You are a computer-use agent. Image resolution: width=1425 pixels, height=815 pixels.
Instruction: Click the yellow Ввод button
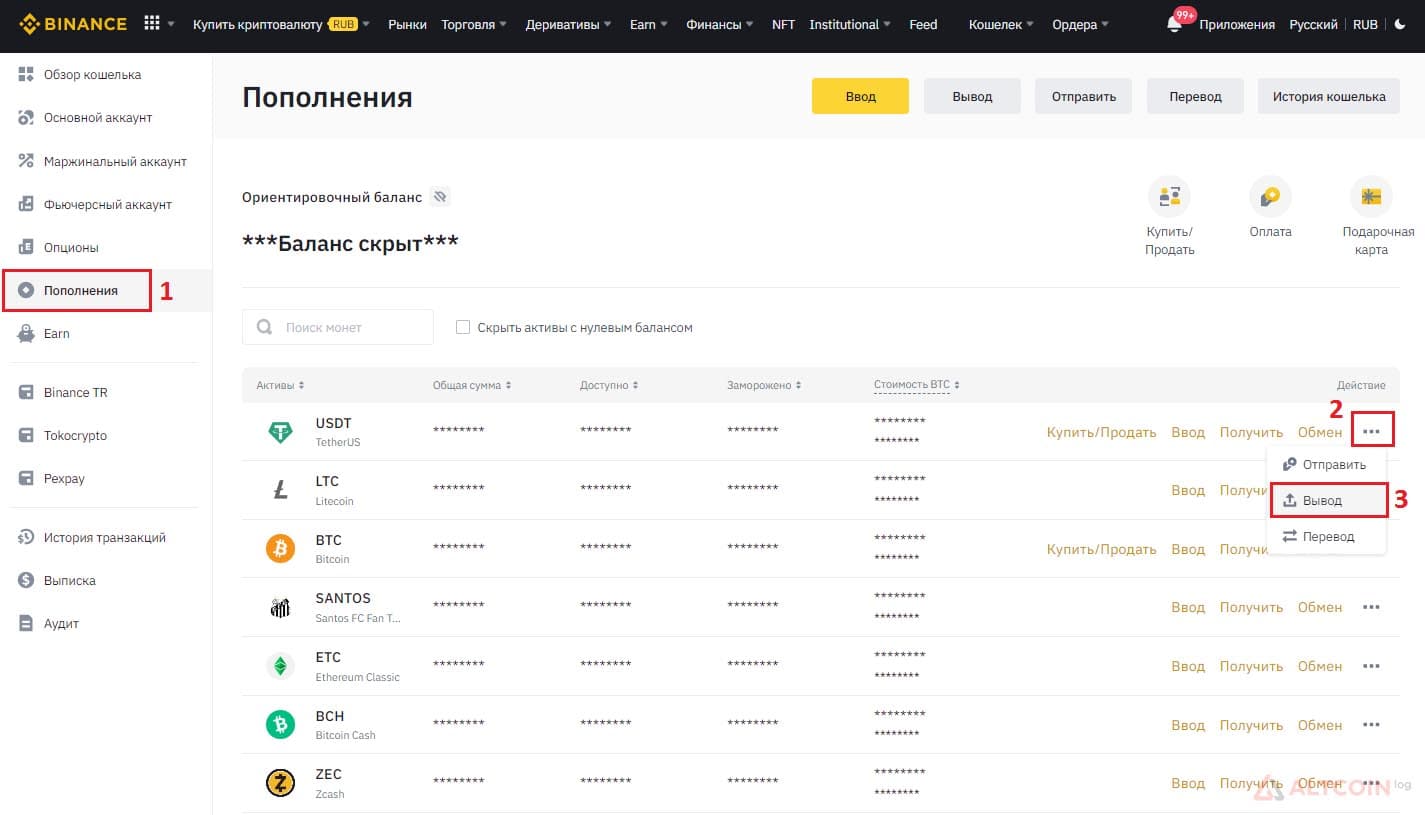click(x=860, y=96)
